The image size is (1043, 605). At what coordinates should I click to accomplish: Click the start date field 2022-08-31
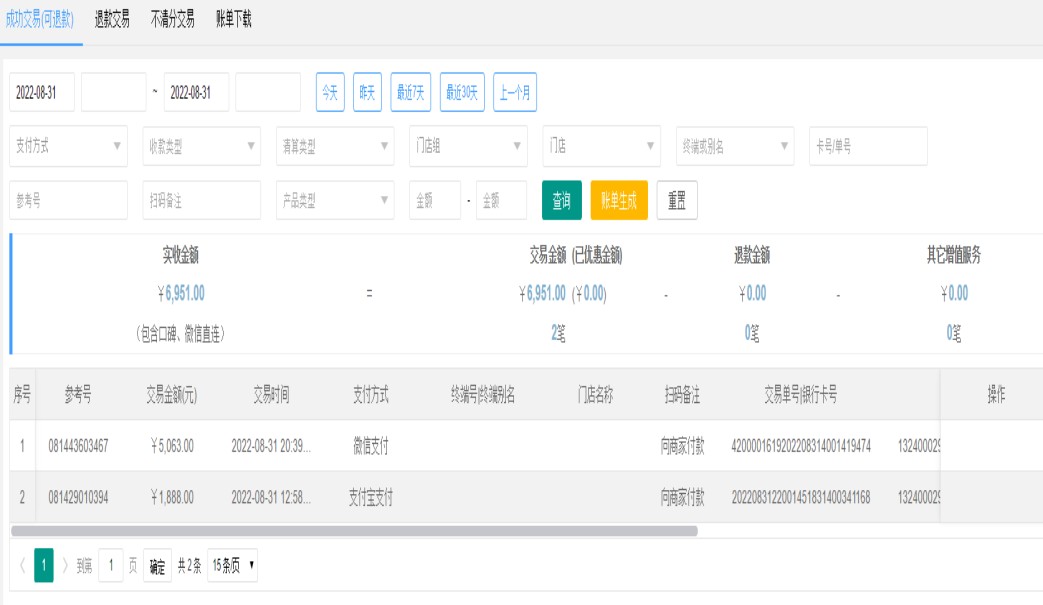pyautogui.click(x=43, y=92)
